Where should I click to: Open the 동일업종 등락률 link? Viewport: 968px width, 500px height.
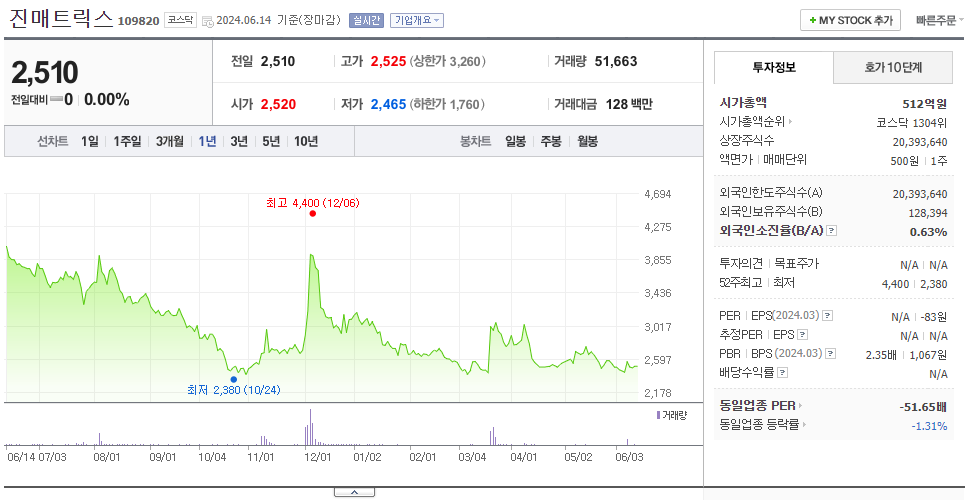[759, 425]
